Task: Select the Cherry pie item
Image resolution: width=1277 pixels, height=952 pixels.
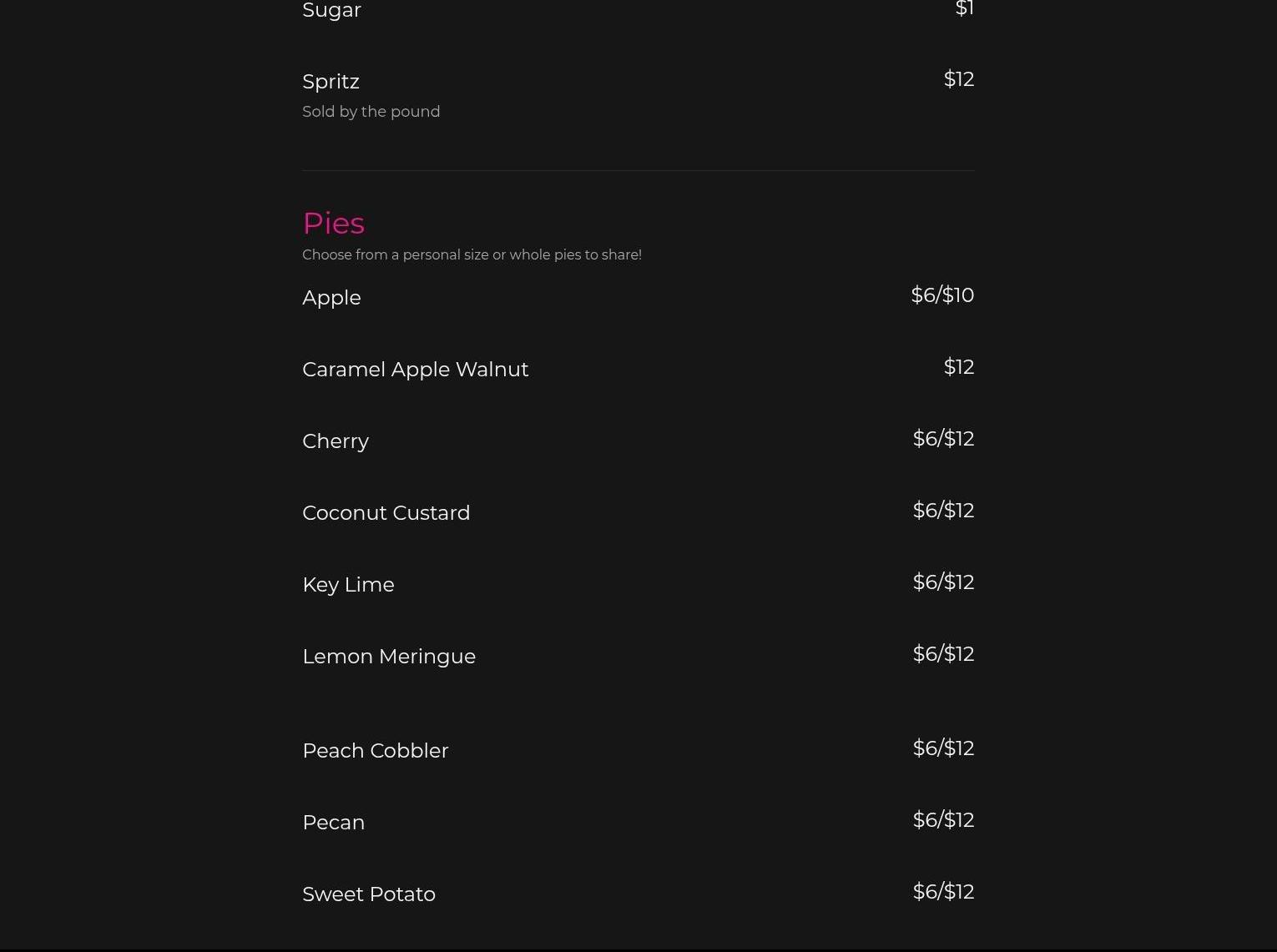Action: click(x=336, y=441)
